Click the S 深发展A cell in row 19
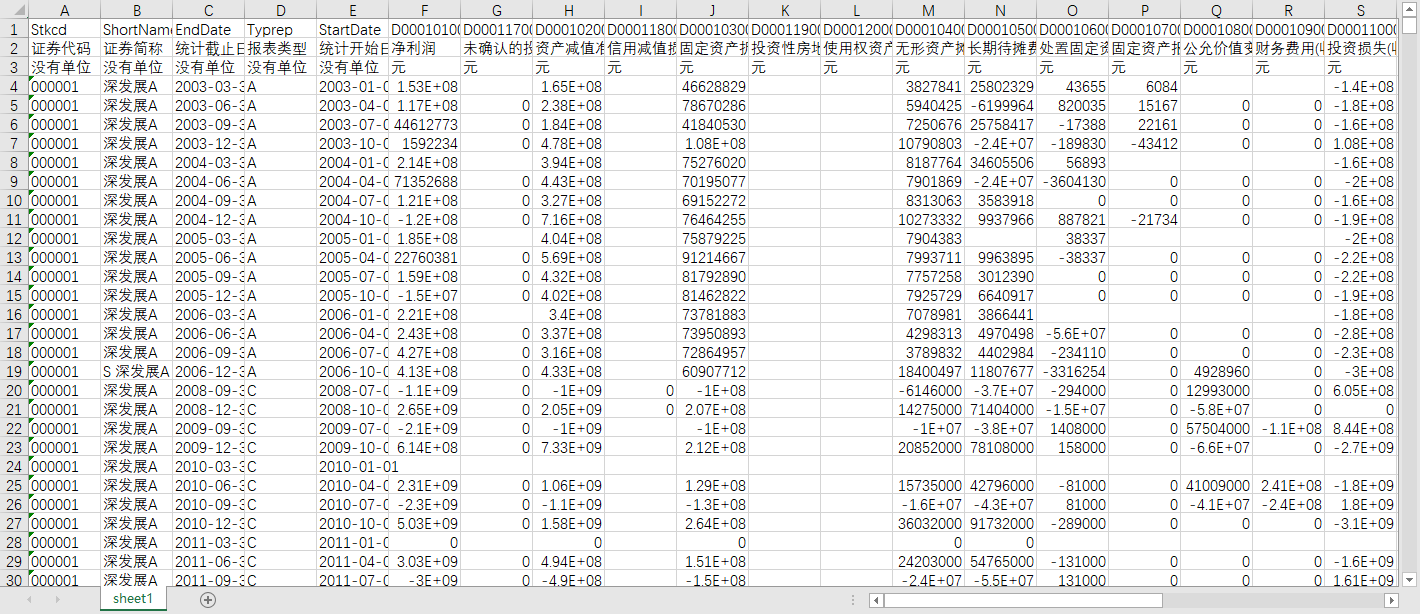 pyautogui.click(x=136, y=371)
